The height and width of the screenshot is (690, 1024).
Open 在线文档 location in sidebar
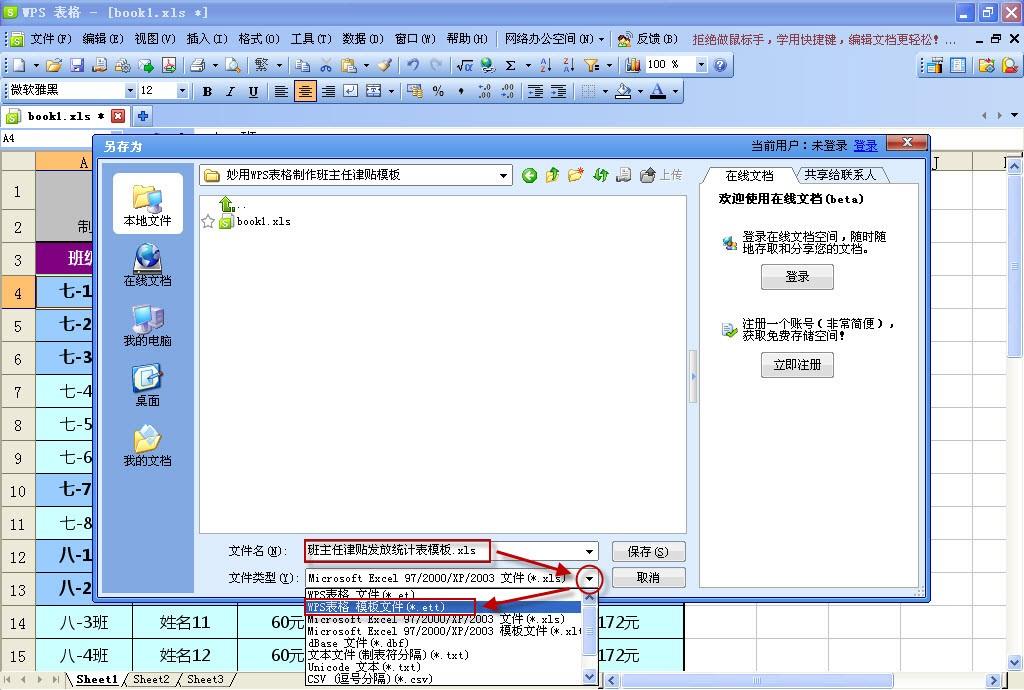tap(147, 266)
